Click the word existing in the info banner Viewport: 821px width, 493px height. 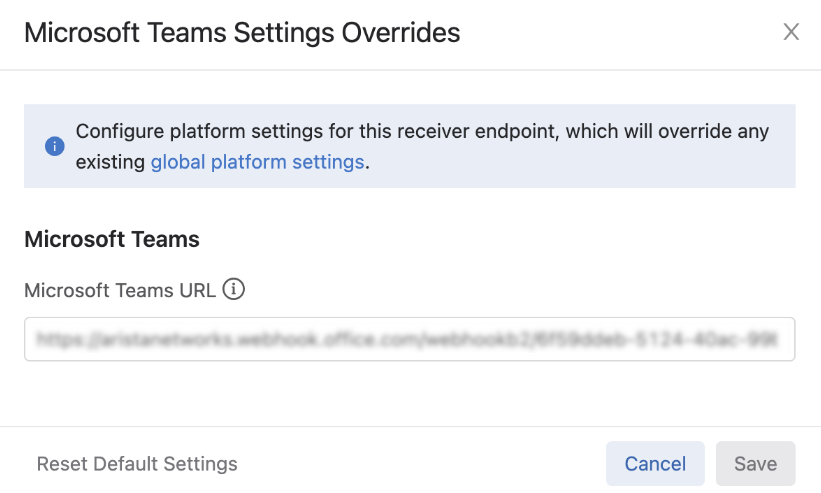pyautogui.click(x=110, y=162)
